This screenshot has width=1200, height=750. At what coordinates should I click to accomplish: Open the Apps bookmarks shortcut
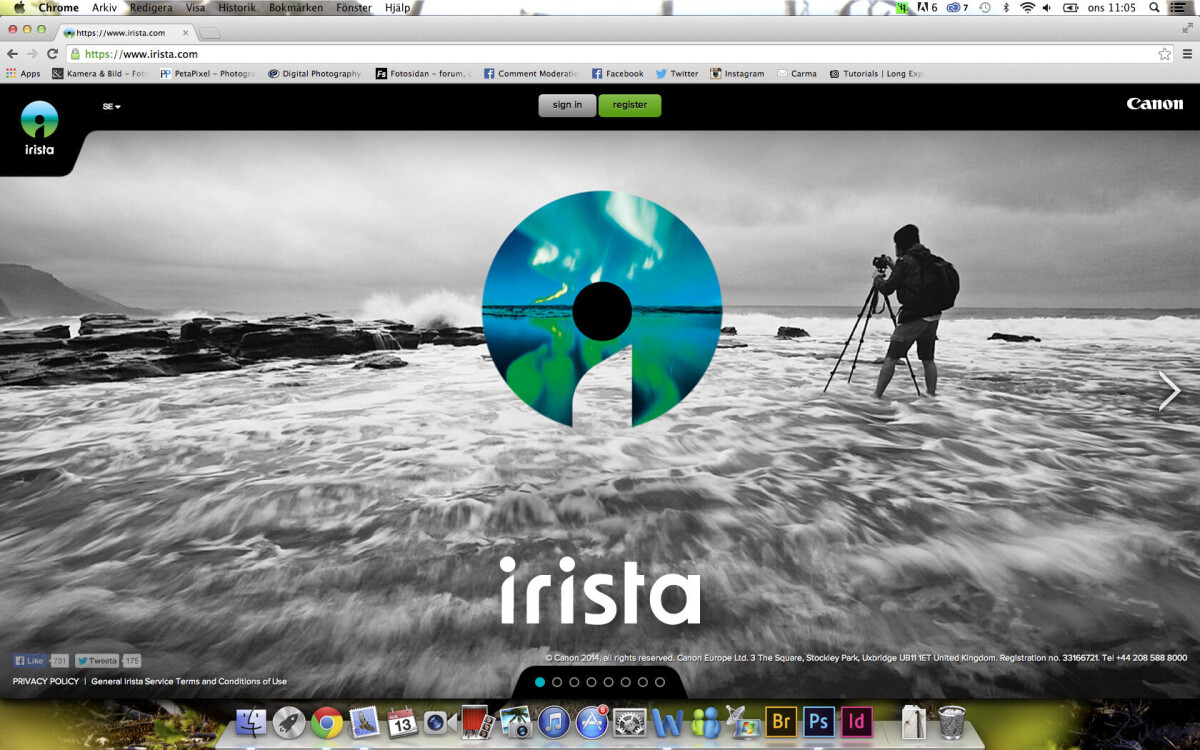click(23, 74)
